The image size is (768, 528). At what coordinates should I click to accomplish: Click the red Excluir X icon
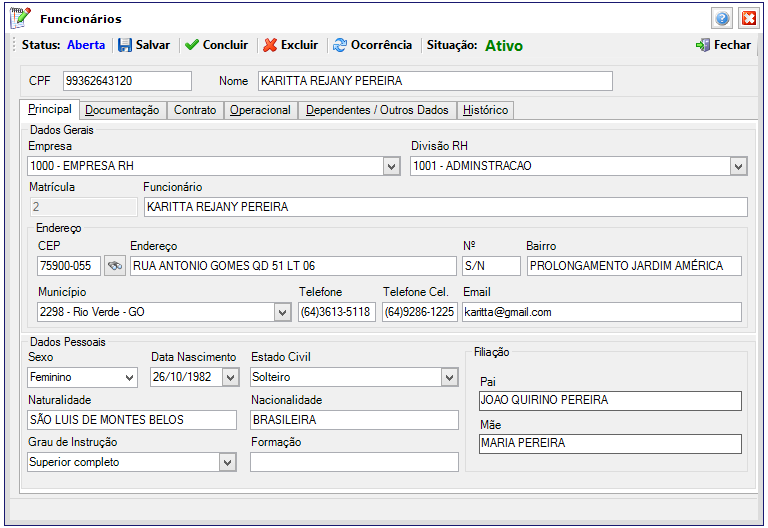[270, 45]
